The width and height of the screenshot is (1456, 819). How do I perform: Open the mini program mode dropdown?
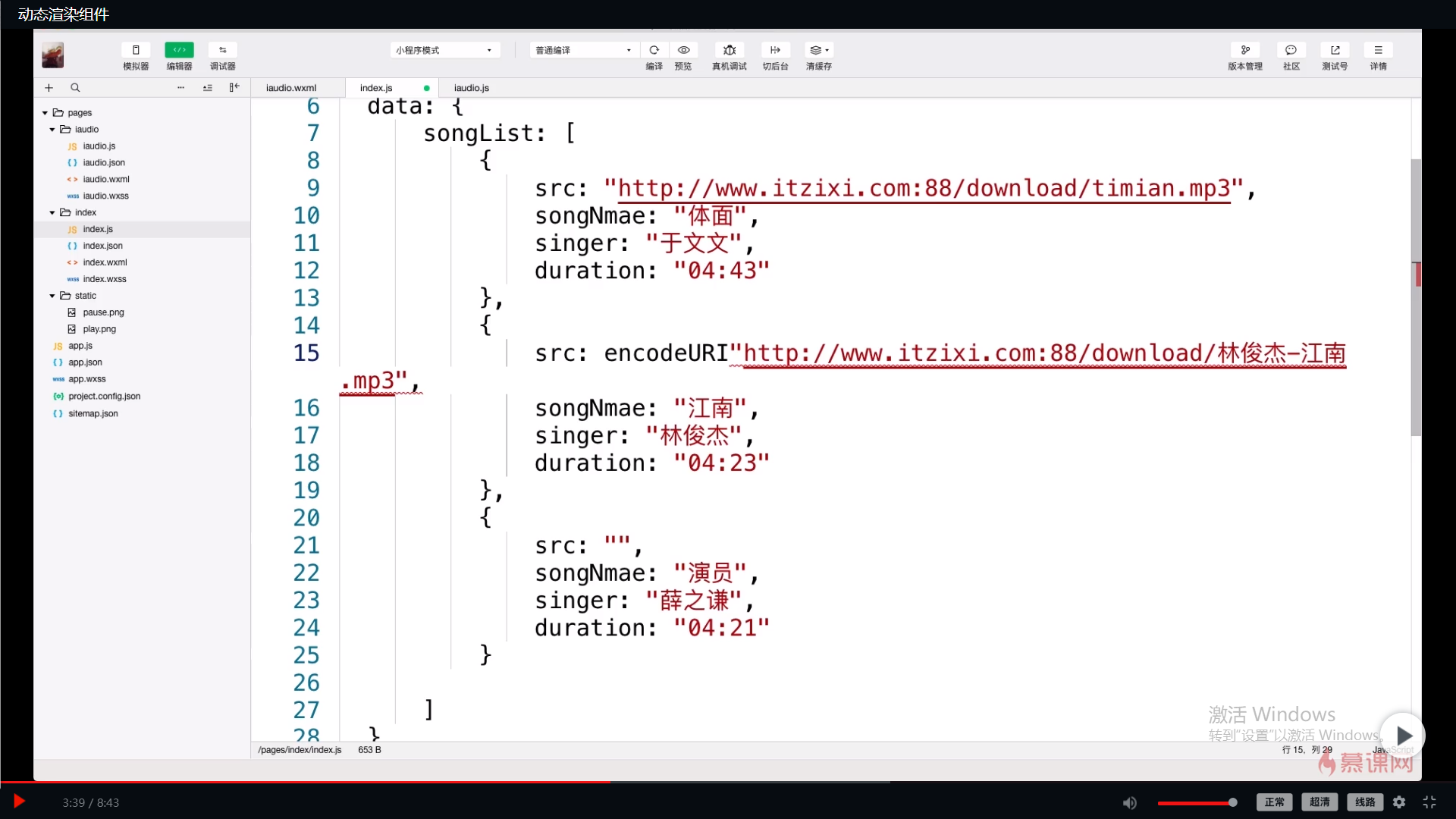[x=444, y=50]
